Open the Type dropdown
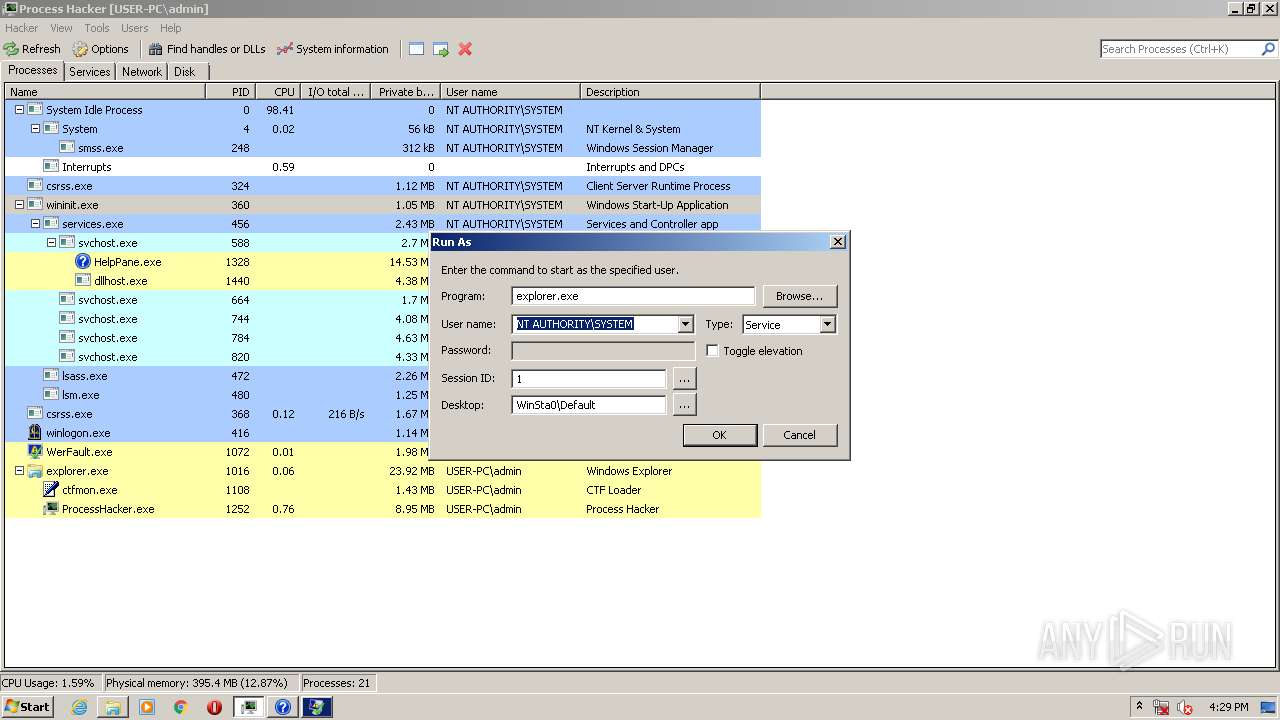 coord(827,324)
